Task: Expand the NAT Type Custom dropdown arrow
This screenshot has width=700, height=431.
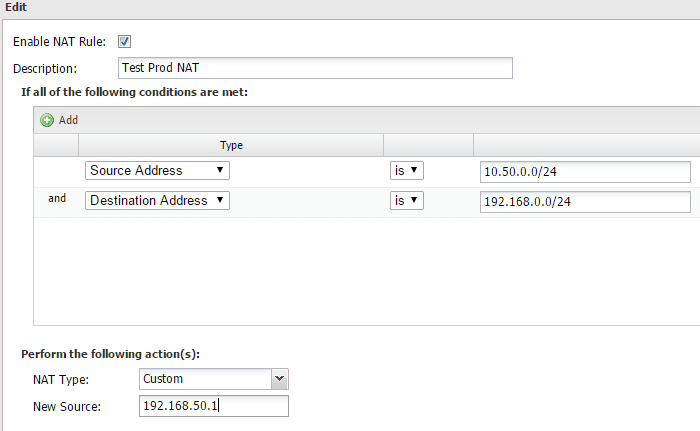Action: click(280, 379)
